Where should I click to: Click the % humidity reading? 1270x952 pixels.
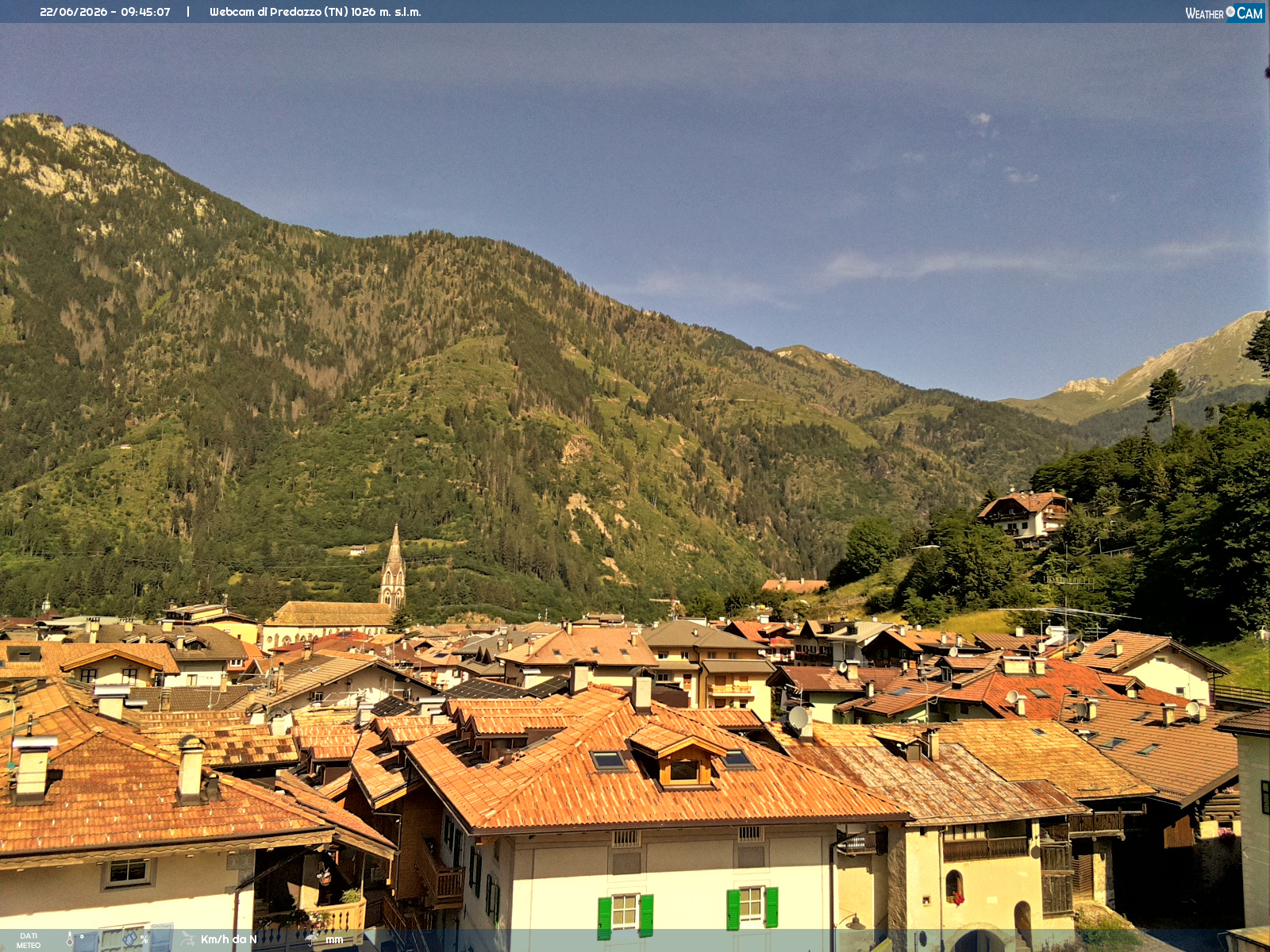(x=144, y=940)
